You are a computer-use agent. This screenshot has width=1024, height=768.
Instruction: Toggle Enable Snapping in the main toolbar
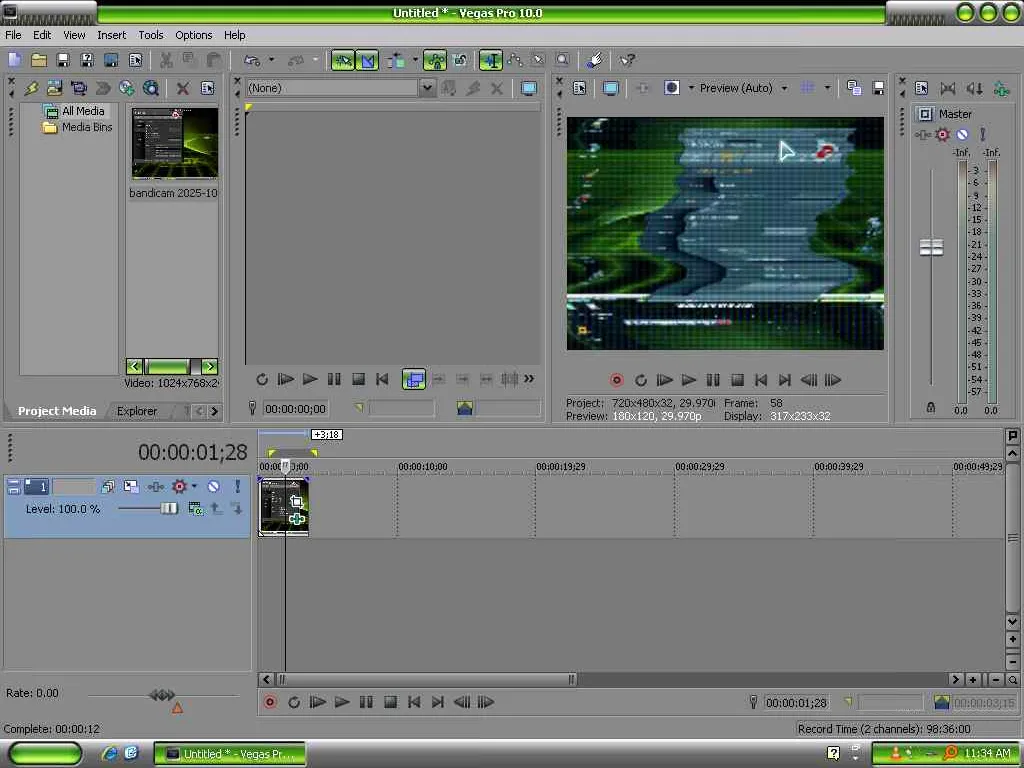[343, 61]
